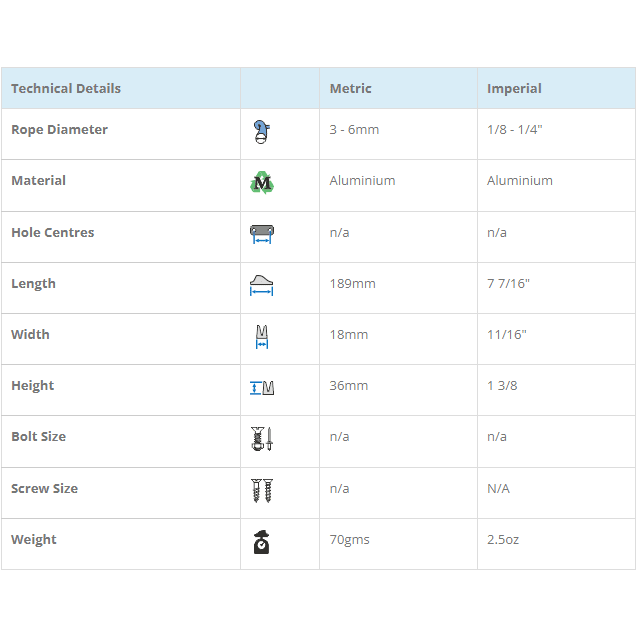This screenshot has height=638, width=638.
Task: Click the Screw Size icon
Action: pyautogui.click(x=262, y=490)
